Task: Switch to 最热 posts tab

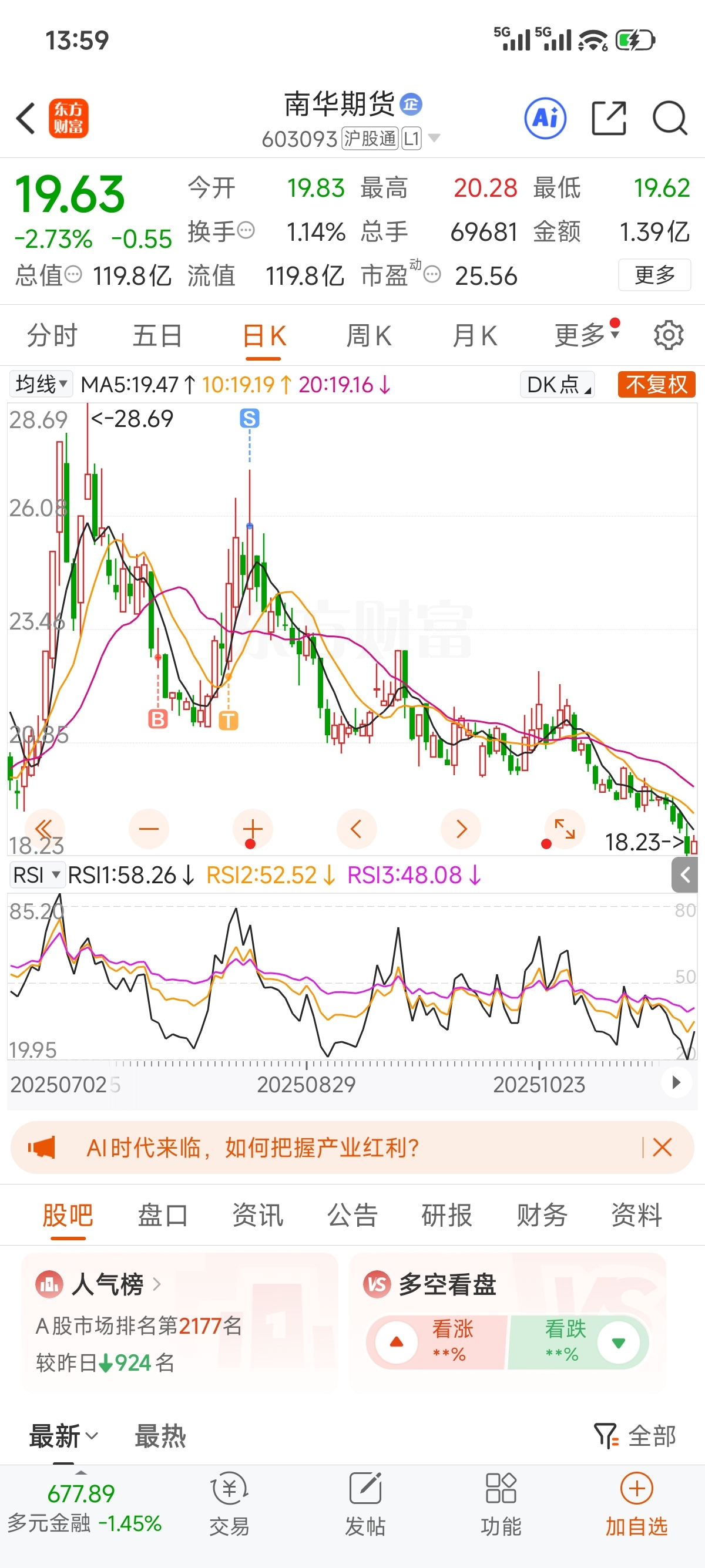Action: click(160, 1436)
